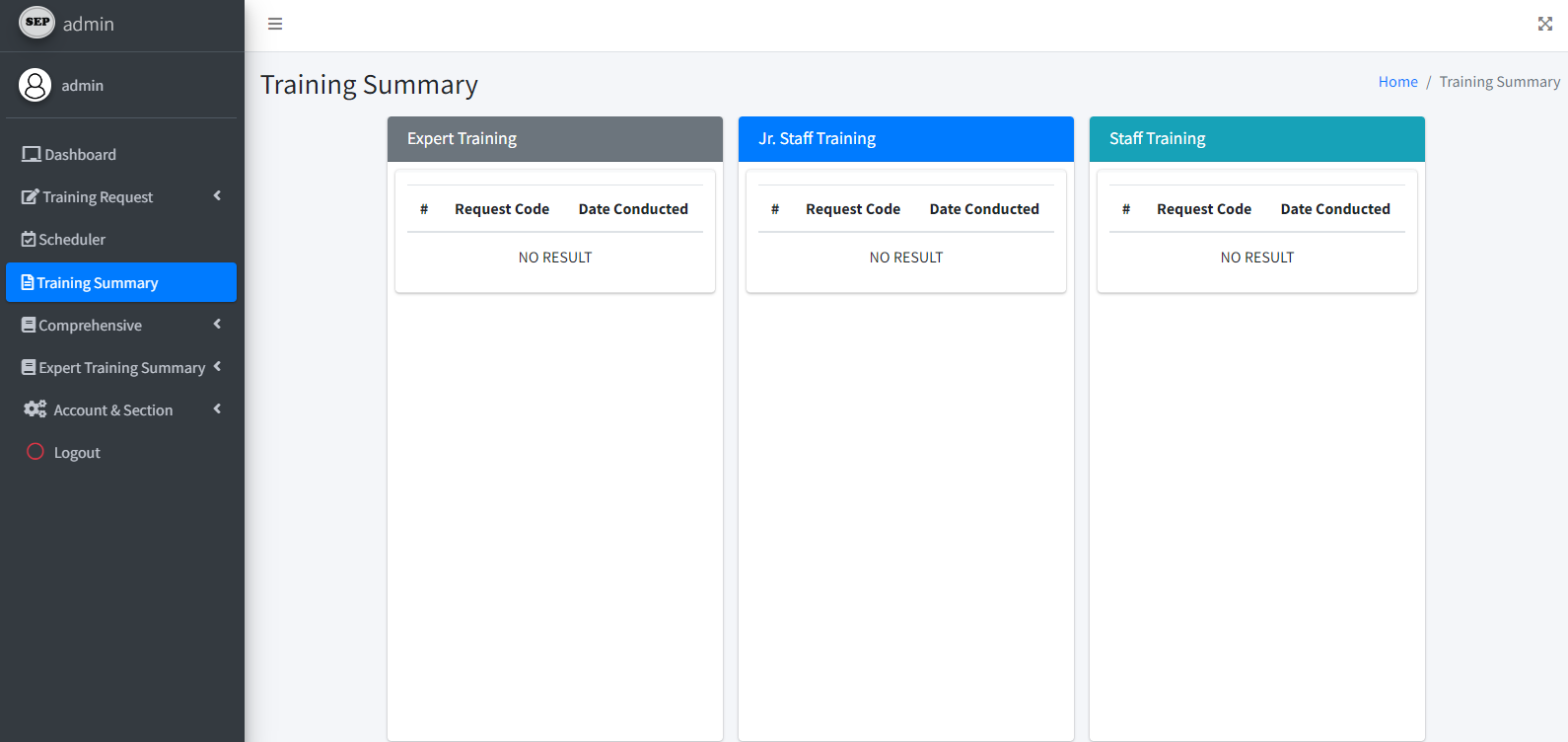Expand the Comprehensive submenu chevron

pyautogui.click(x=217, y=325)
